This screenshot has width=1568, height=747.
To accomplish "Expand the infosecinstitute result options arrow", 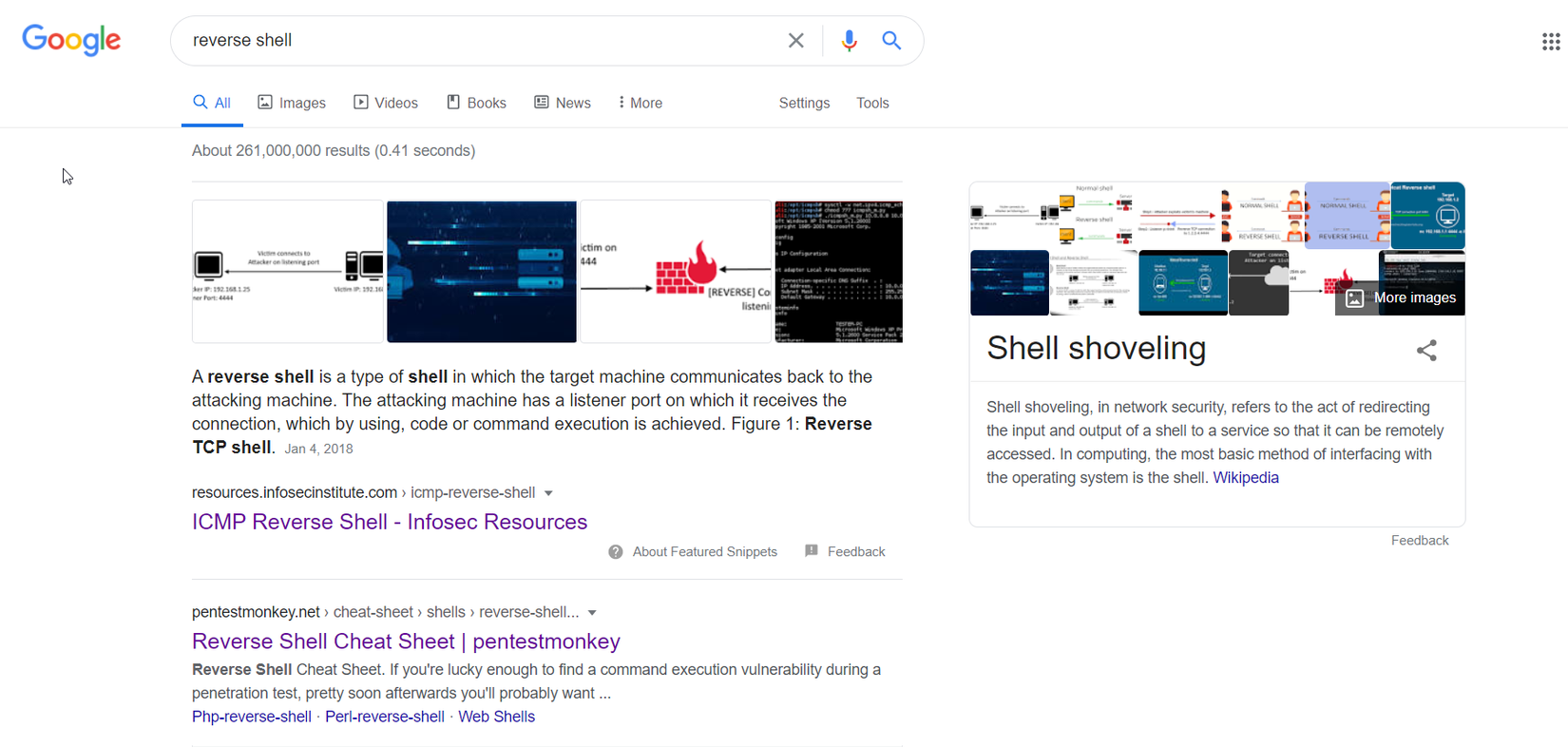I will 548,493.
